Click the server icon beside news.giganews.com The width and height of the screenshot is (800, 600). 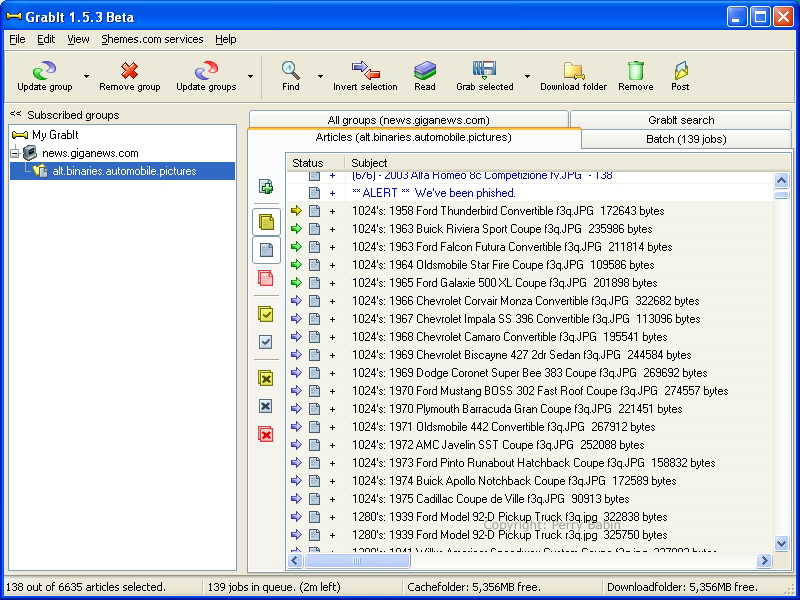point(30,153)
